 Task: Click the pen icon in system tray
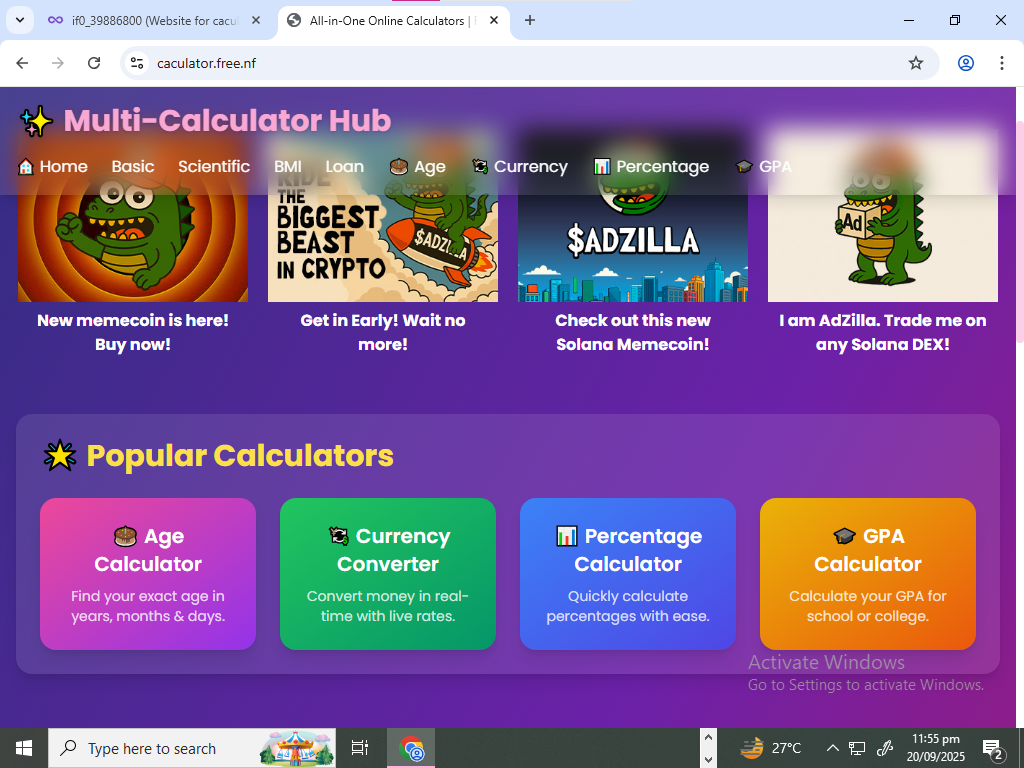[885, 748]
